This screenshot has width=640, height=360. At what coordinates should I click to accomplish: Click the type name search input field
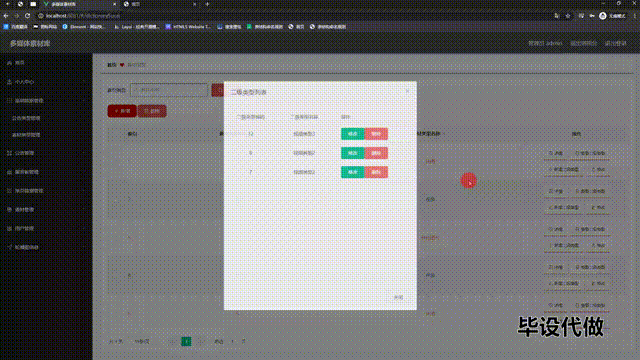point(169,90)
